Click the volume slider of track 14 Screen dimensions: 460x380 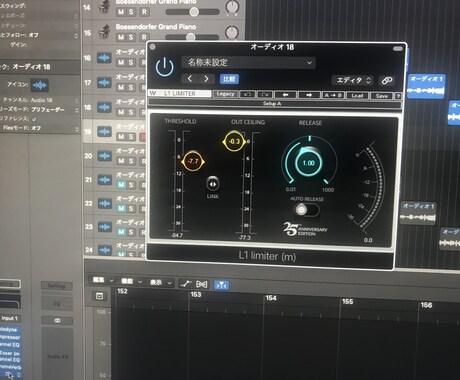point(193,12)
